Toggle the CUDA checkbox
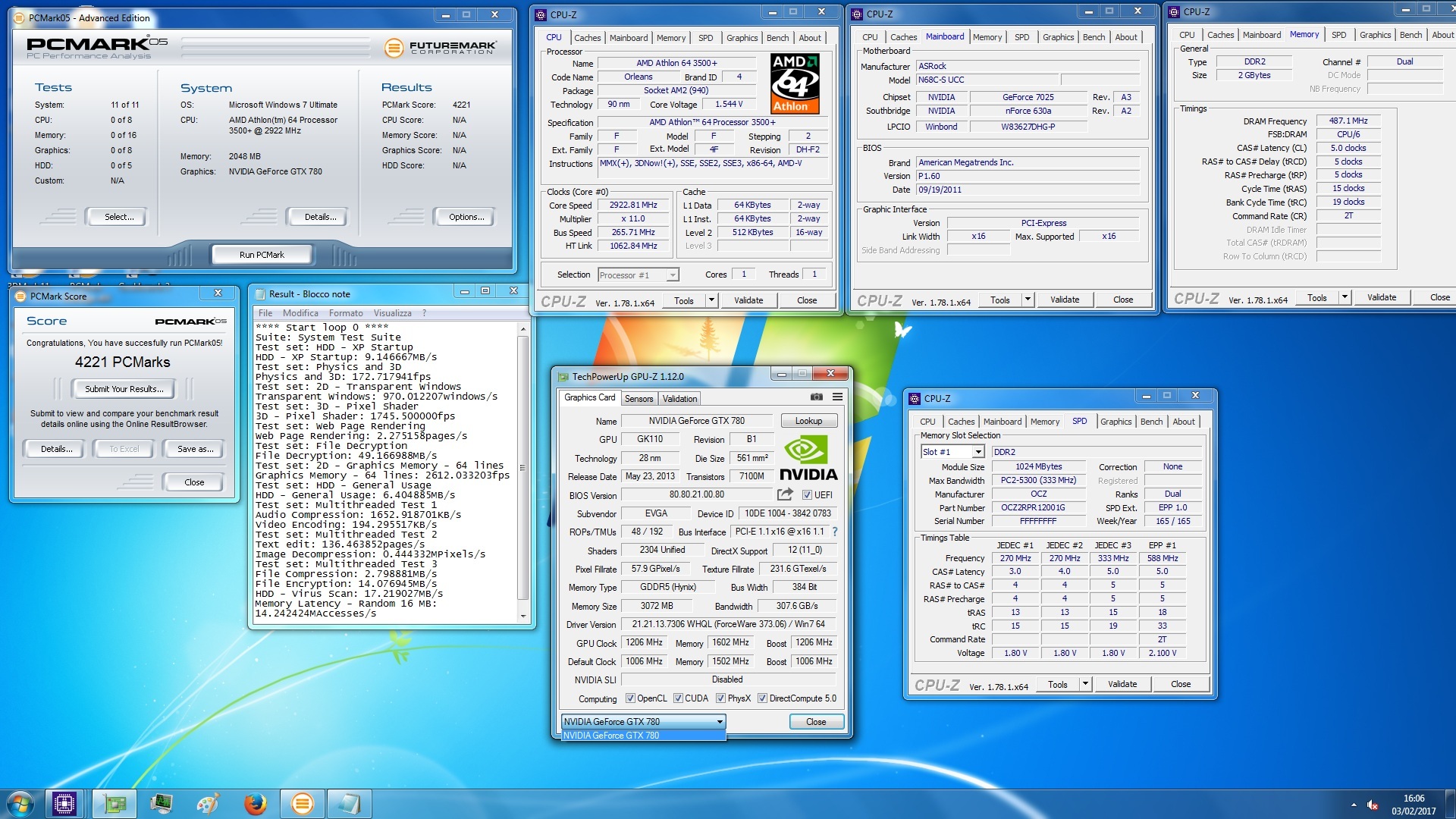 point(678,698)
